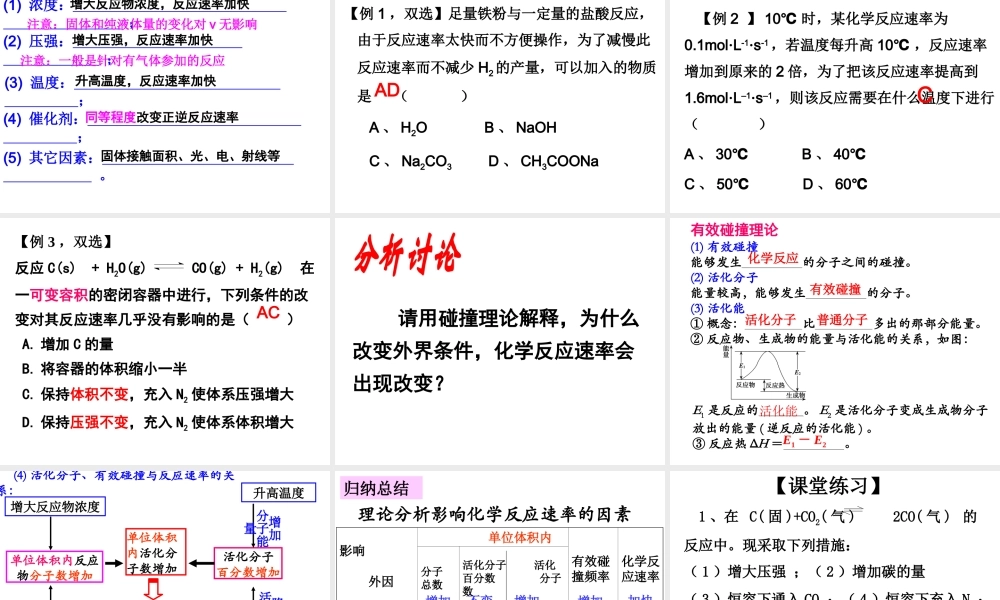The image size is (1000, 600).
Task: Click option D about 保持压强不变
Action: point(158,423)
